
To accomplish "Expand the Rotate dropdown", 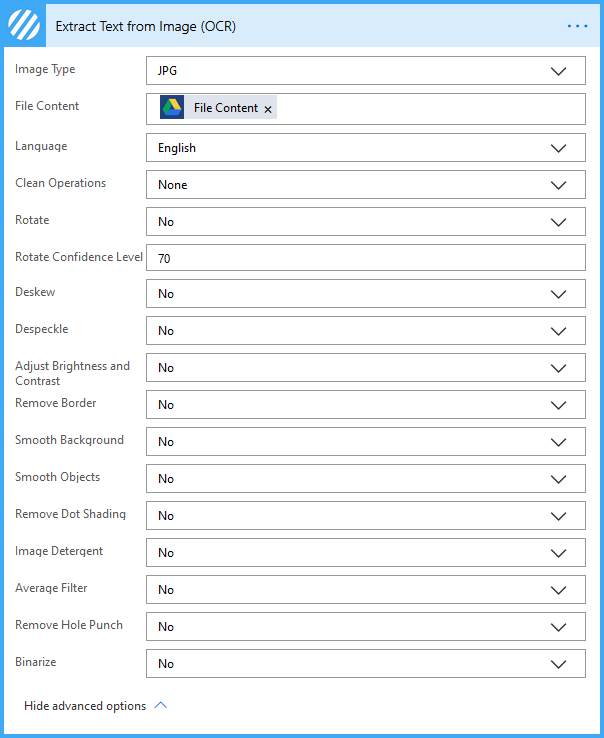I will tap(366, 222).
